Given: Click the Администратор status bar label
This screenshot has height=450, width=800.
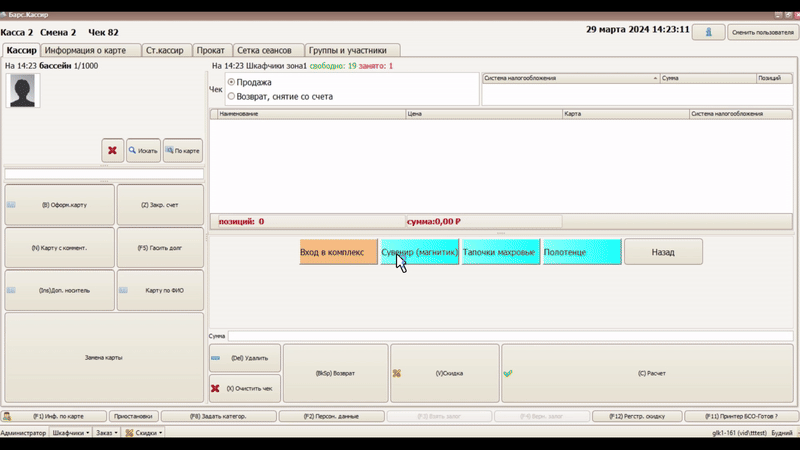Looking at the screenshot, I should coord(23,433).
